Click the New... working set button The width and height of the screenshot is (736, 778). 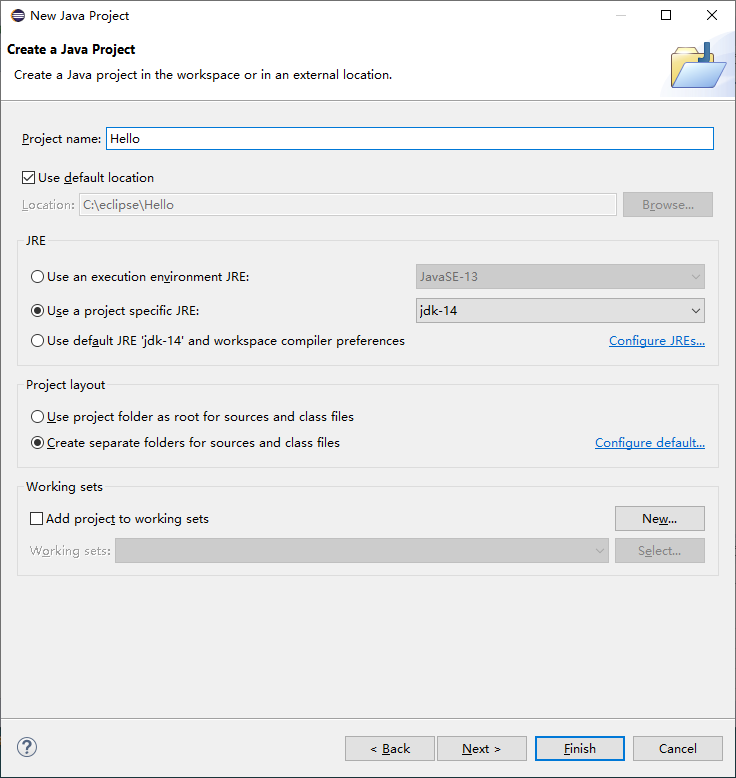coord(660,519)
